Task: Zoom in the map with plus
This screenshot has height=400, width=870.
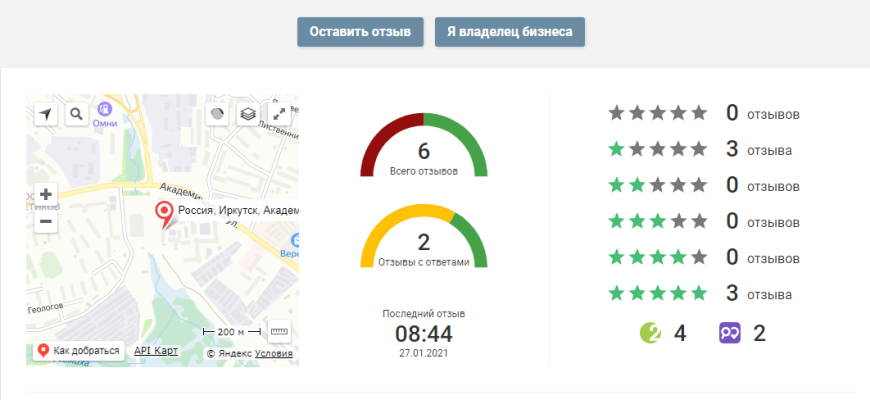Action: (x=45, y=195)
